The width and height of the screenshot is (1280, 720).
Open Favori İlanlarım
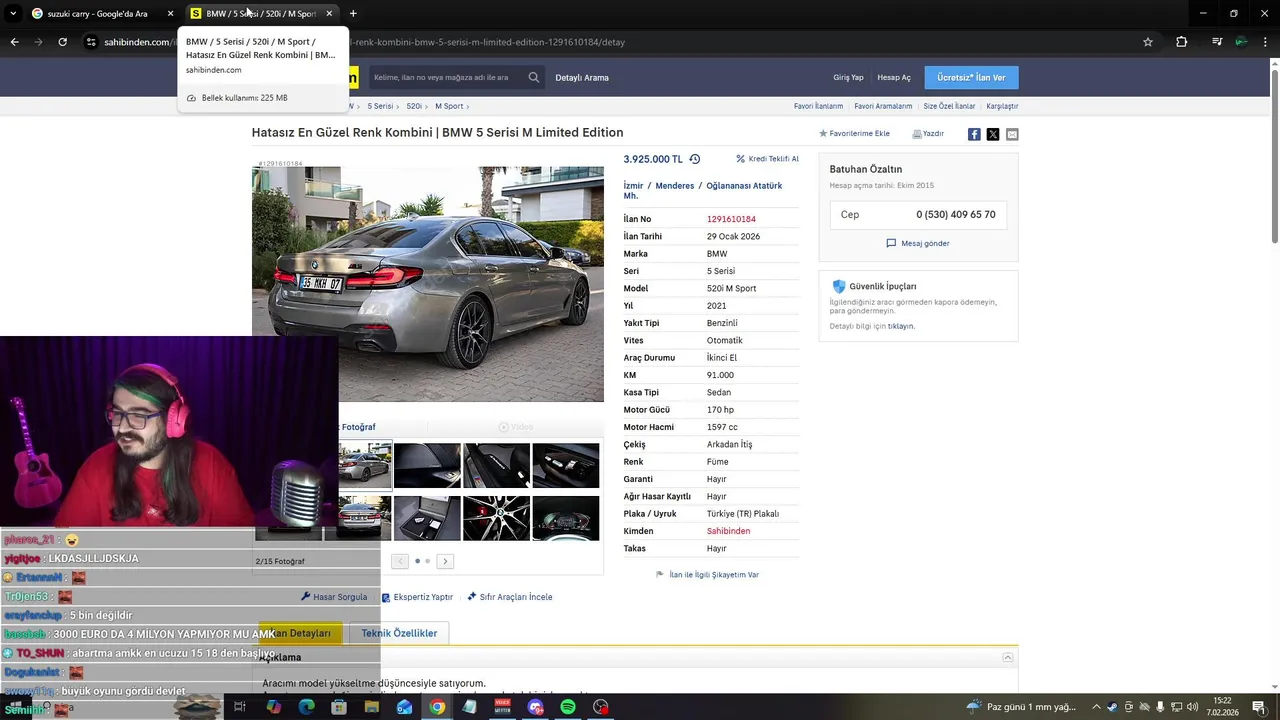click(x=818, y=106)
